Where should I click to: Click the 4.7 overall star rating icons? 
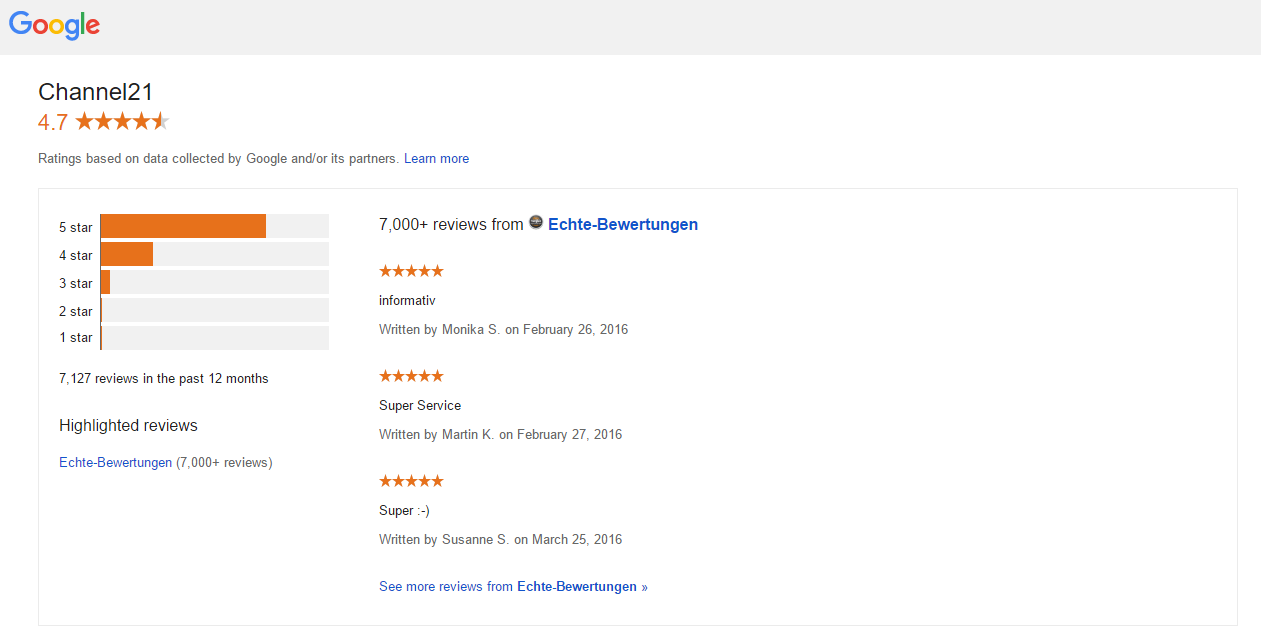pyautogui.click(x=122, y=121)
